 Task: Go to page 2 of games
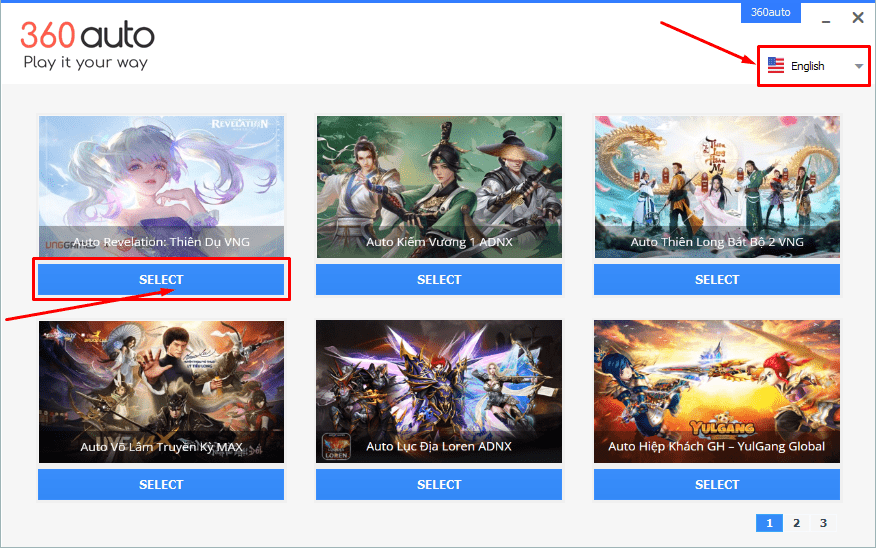pos(796,523)
